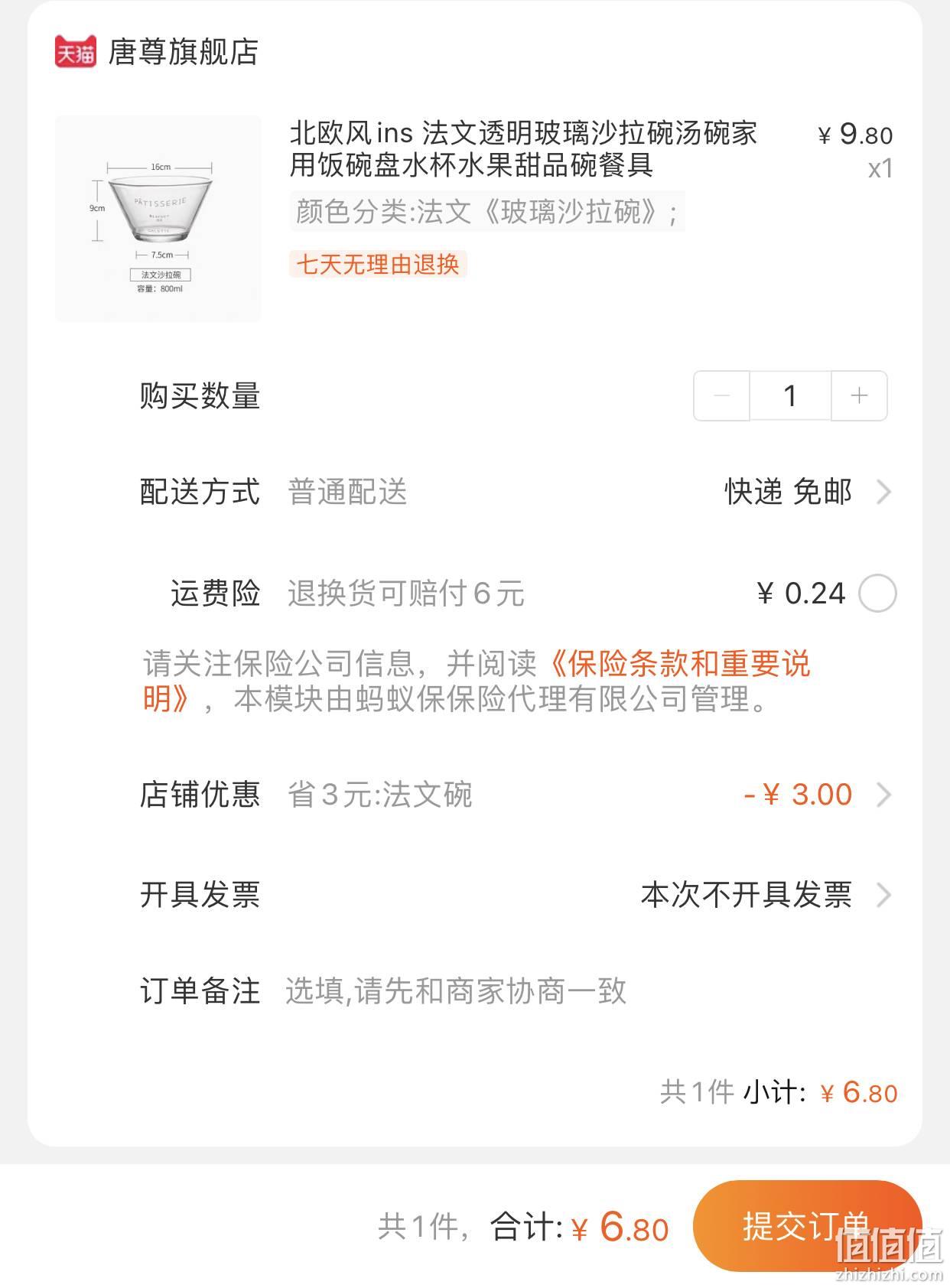This screenshot has height=1288, width=950.
Task: Submit order with 提交订单 button
Action: pos(807,1226)
